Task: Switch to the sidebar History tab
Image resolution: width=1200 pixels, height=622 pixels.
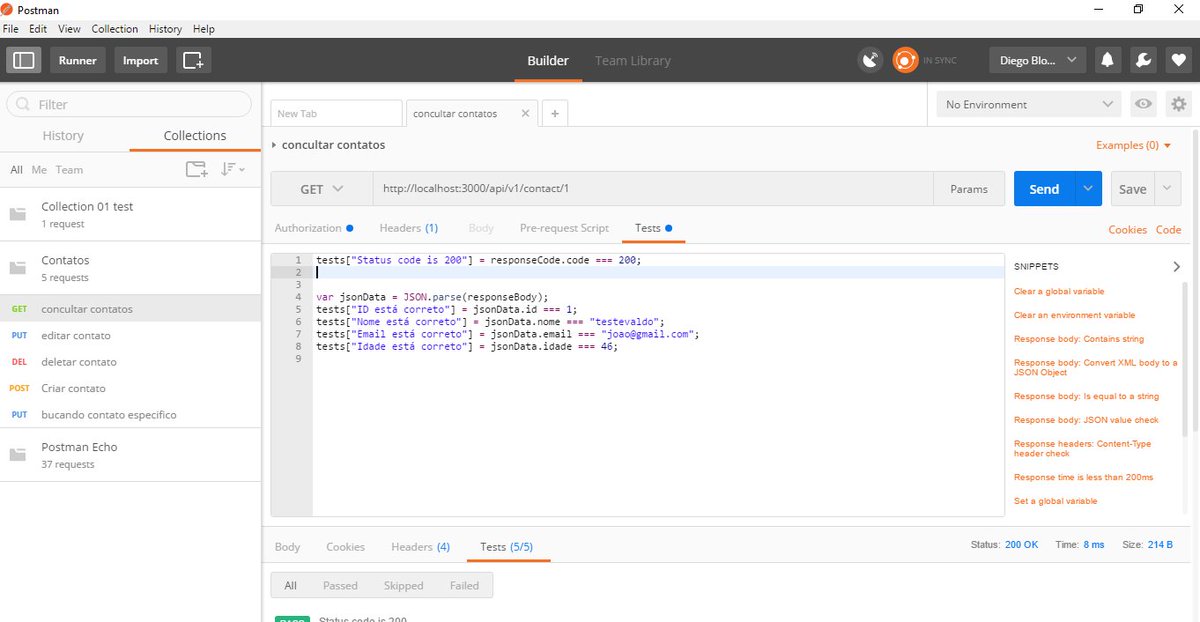Action: (x=63, y=136)
